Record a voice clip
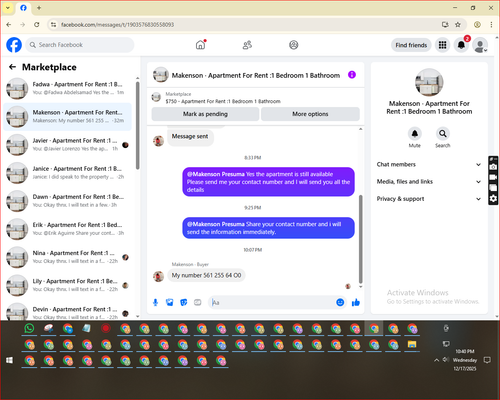500x400 pixels. pos(155,302)
